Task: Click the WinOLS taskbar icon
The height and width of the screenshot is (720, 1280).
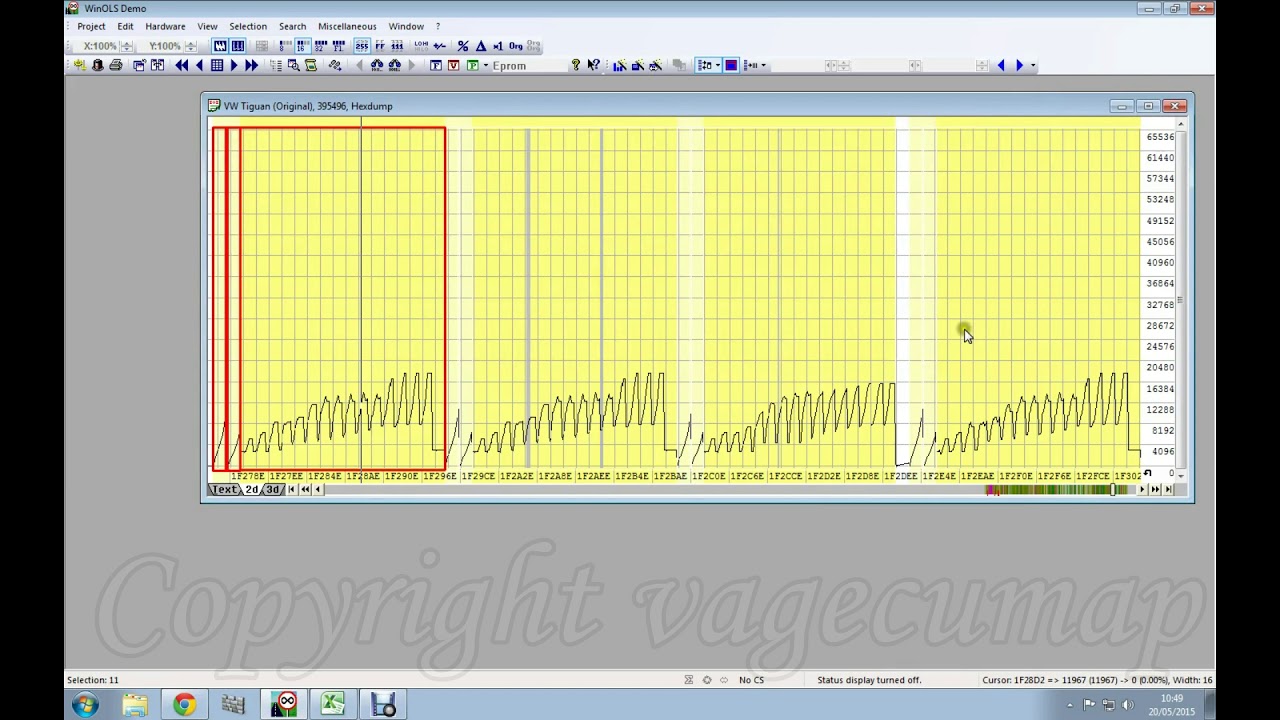Action: [x=284, y=704]
